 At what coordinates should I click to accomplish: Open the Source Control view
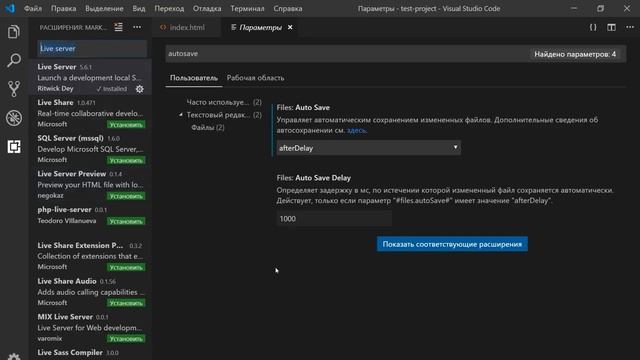tap(14, 89)
